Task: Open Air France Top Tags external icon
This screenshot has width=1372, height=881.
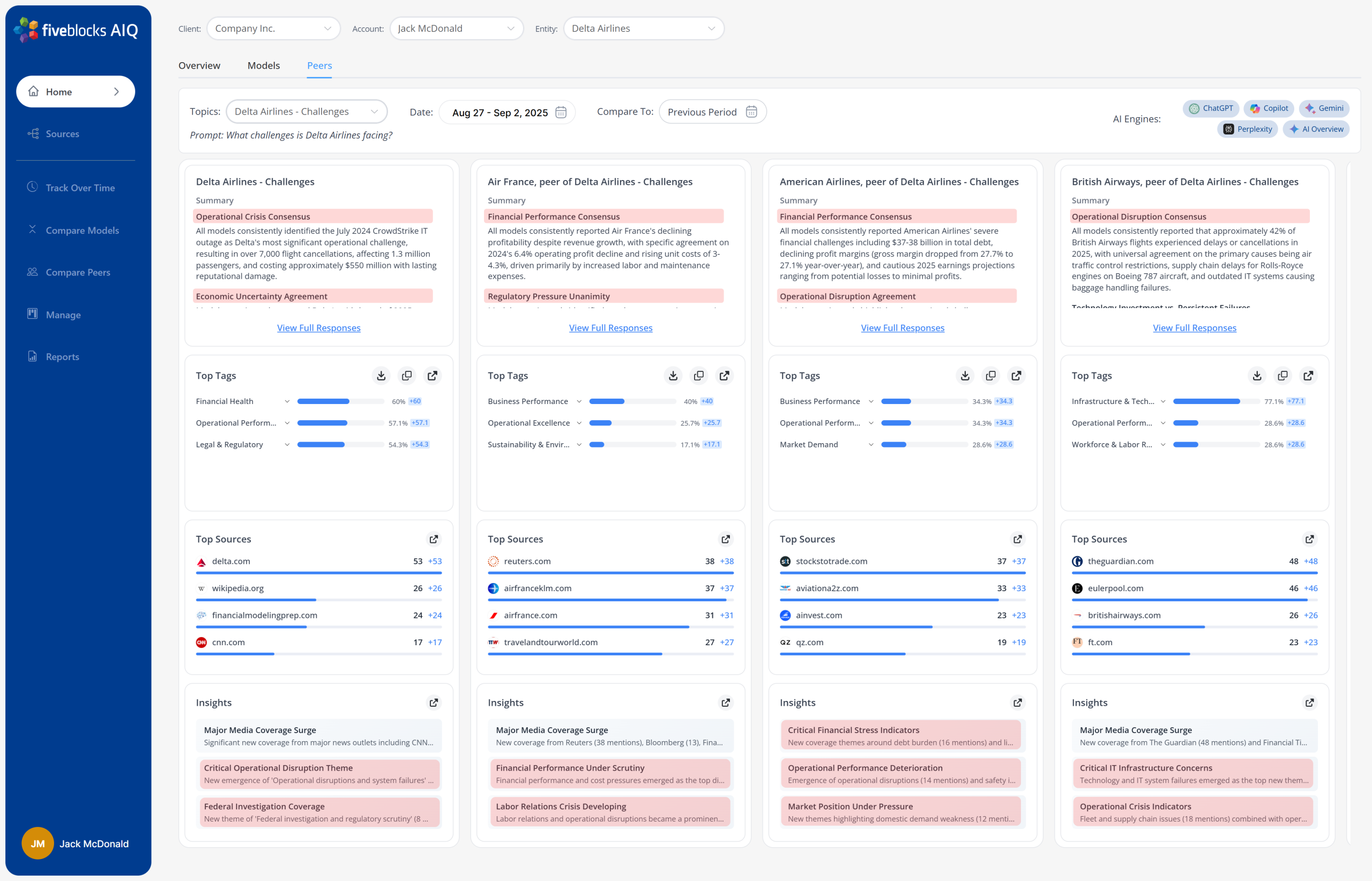Action: pyautogui.click(x=725, y=376)
